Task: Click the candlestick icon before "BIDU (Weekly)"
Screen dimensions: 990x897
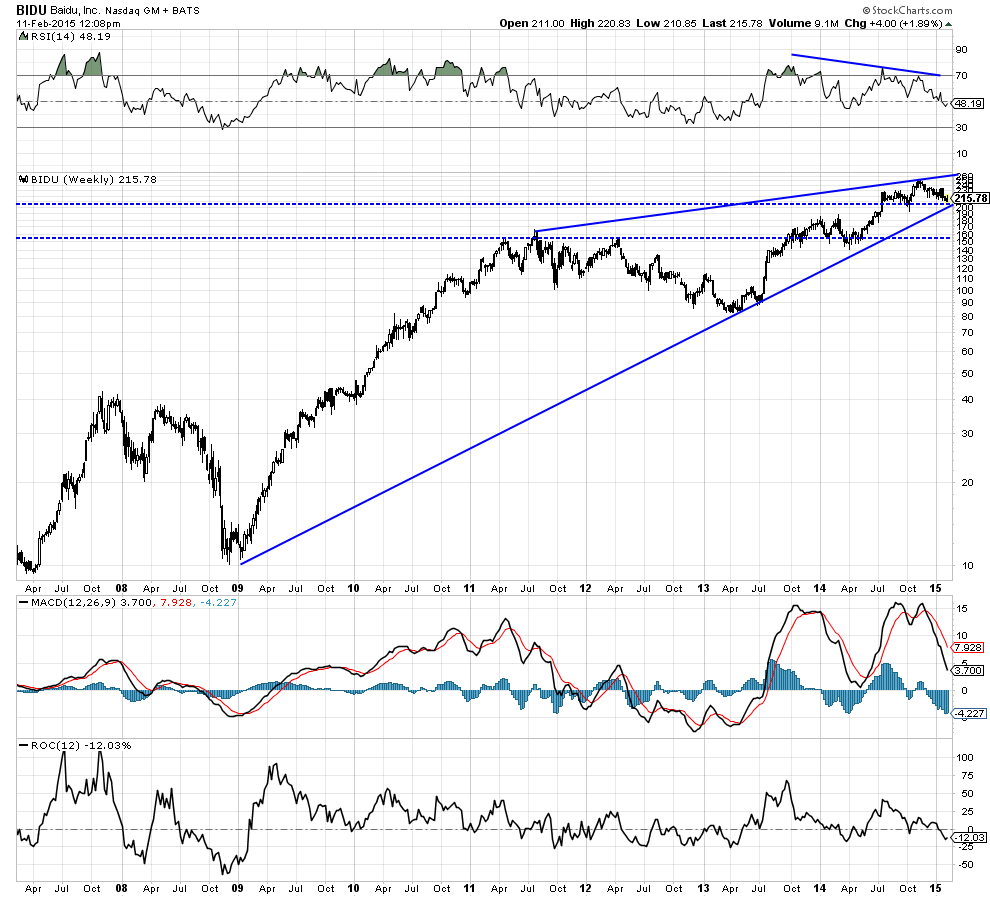Action: click(23, 179)
